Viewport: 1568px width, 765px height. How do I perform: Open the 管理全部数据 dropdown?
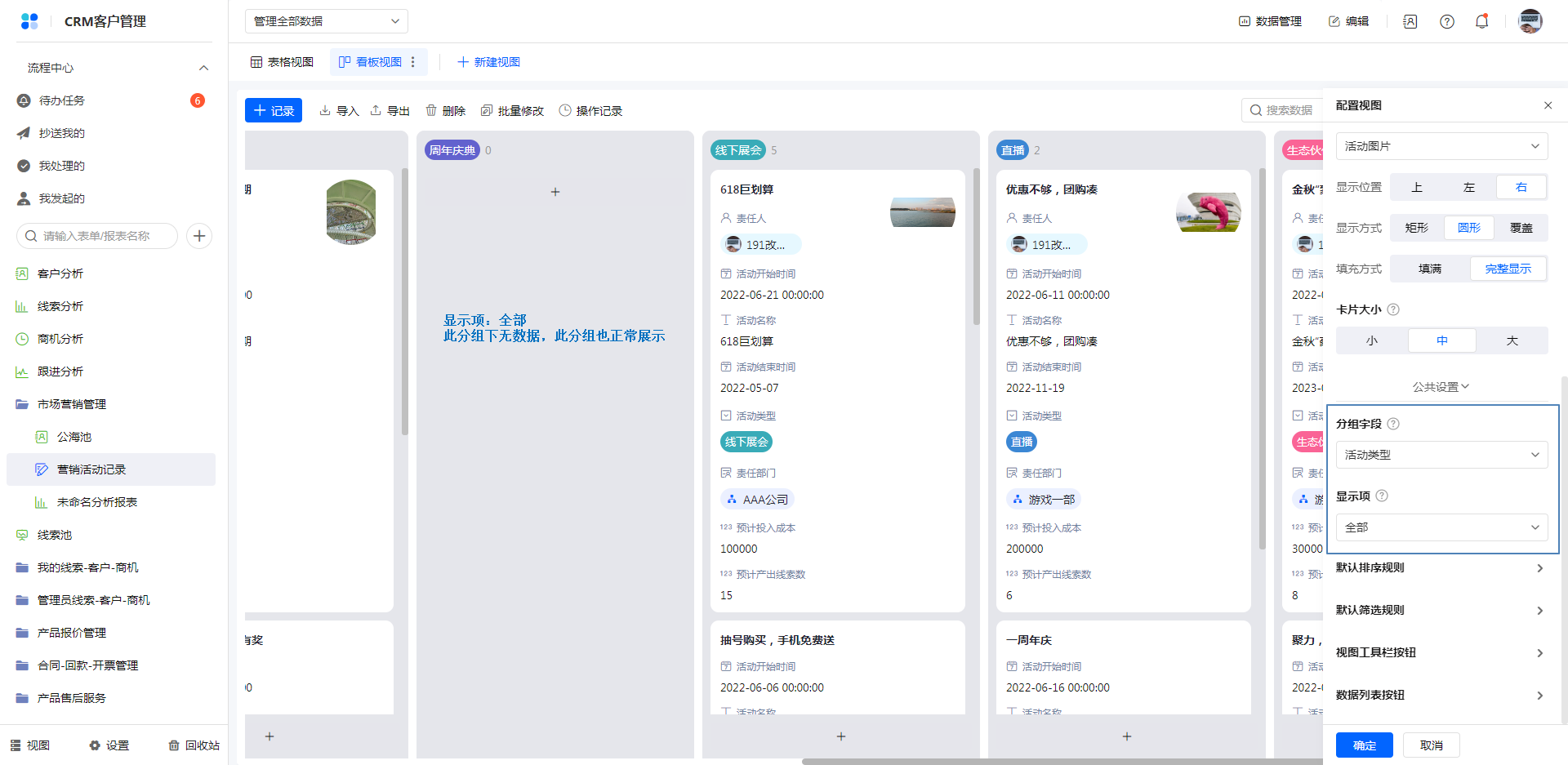(x=326, y=21)
